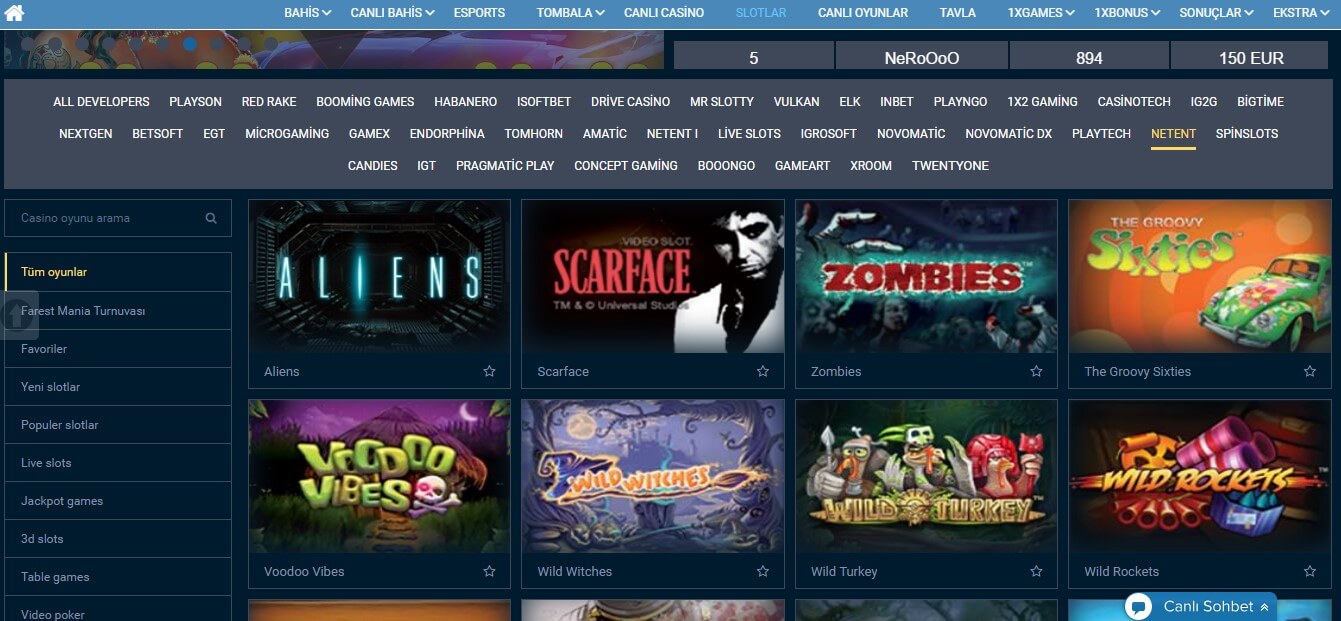Select the CANLI CASİNO menu item

(663, 13)
